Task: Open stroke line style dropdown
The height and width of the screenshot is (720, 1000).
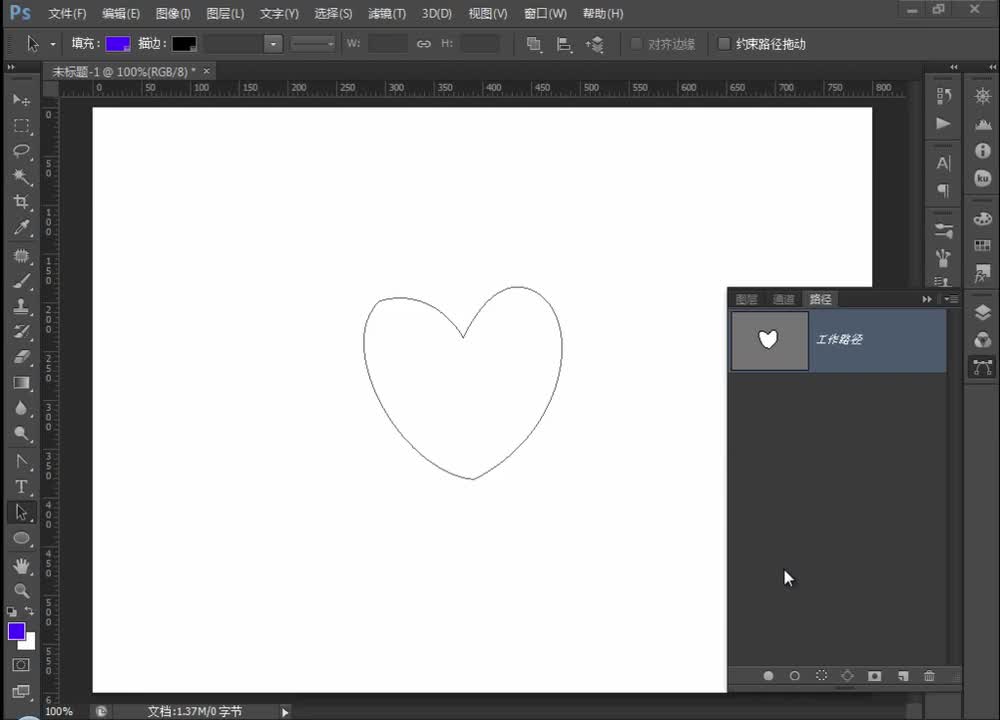Action: coord(312,44)
